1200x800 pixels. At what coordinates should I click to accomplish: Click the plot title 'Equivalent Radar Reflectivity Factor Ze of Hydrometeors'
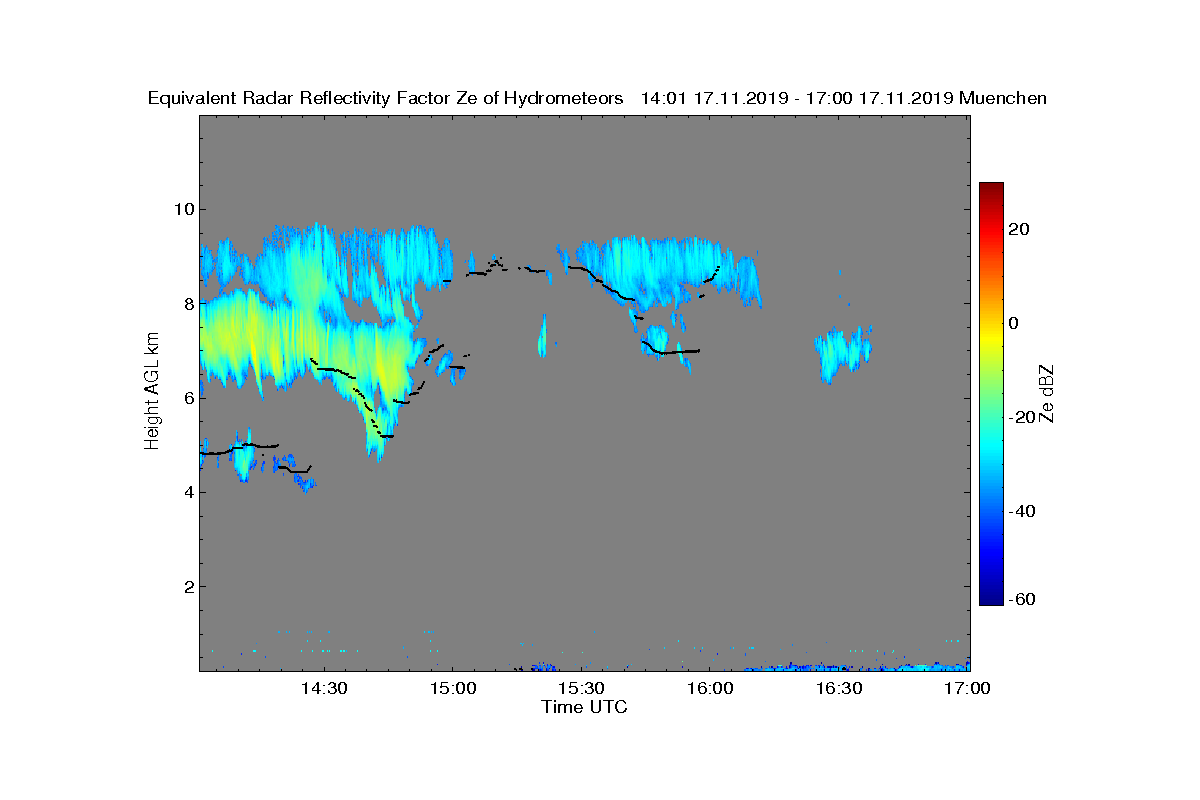point(385,98)
